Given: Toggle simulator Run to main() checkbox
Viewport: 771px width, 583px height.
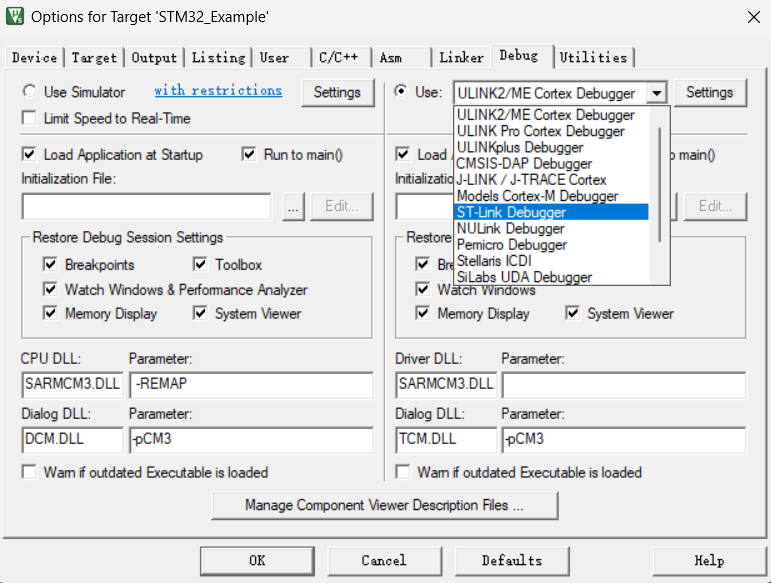Looking at the screenshot, I should 249,154.
